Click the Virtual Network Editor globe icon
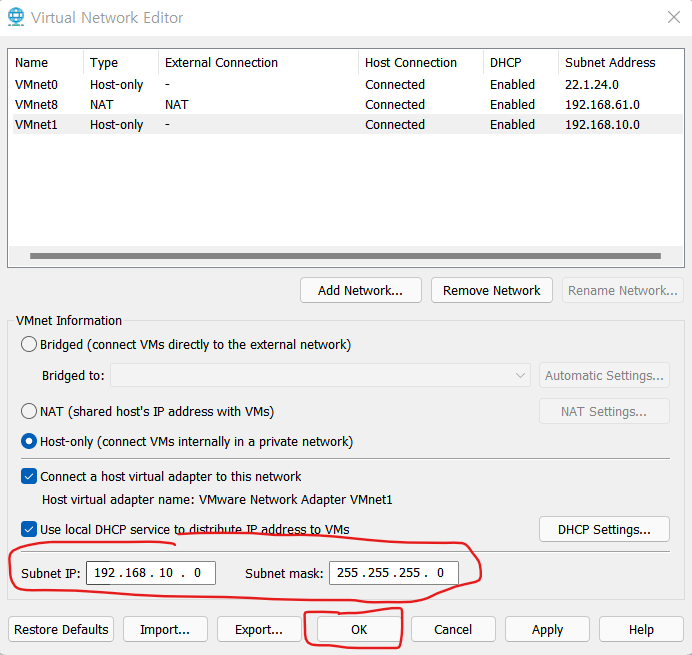 pyautogui.click(x=16, y=17)
